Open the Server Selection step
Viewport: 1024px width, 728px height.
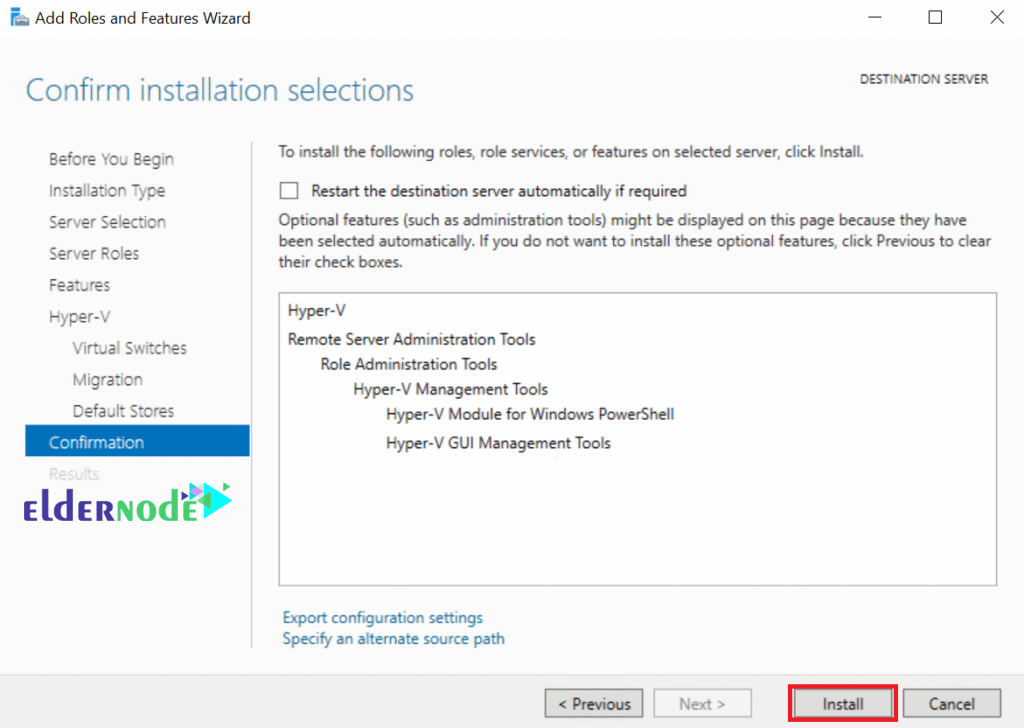click(107, 222)
